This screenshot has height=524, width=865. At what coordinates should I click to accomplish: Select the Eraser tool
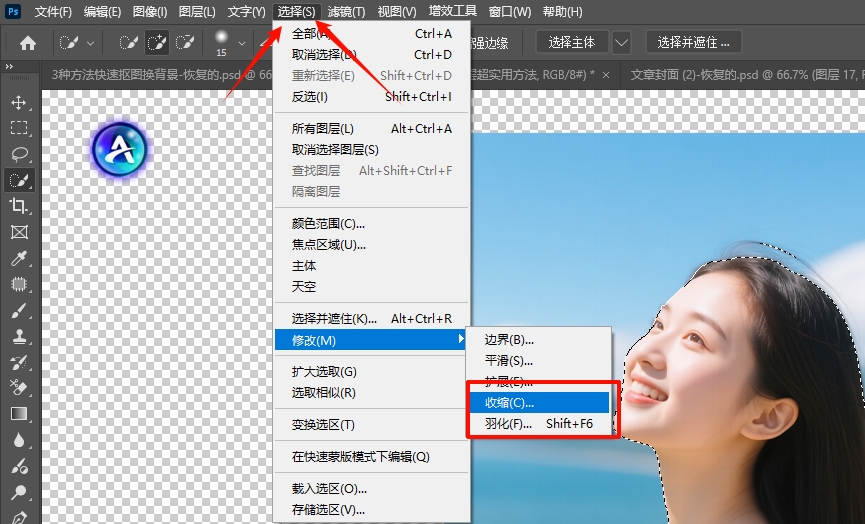point(18,388)
